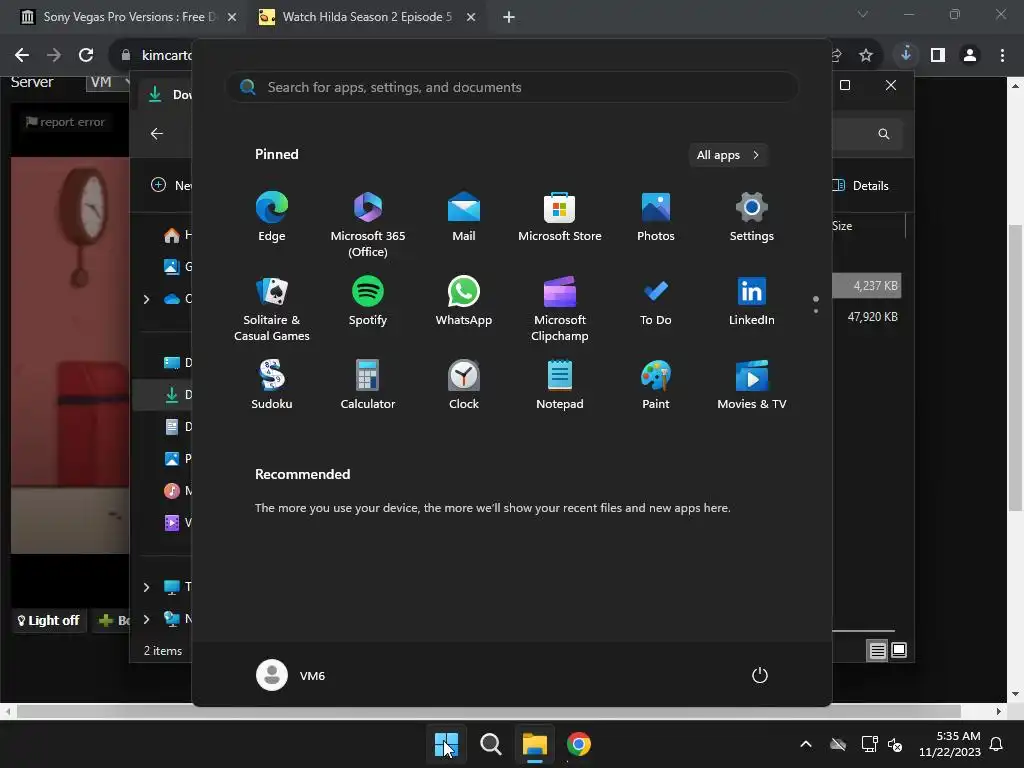Open File Explorer from taskbar
This screenshot has width=1024, height=768.
534,744
